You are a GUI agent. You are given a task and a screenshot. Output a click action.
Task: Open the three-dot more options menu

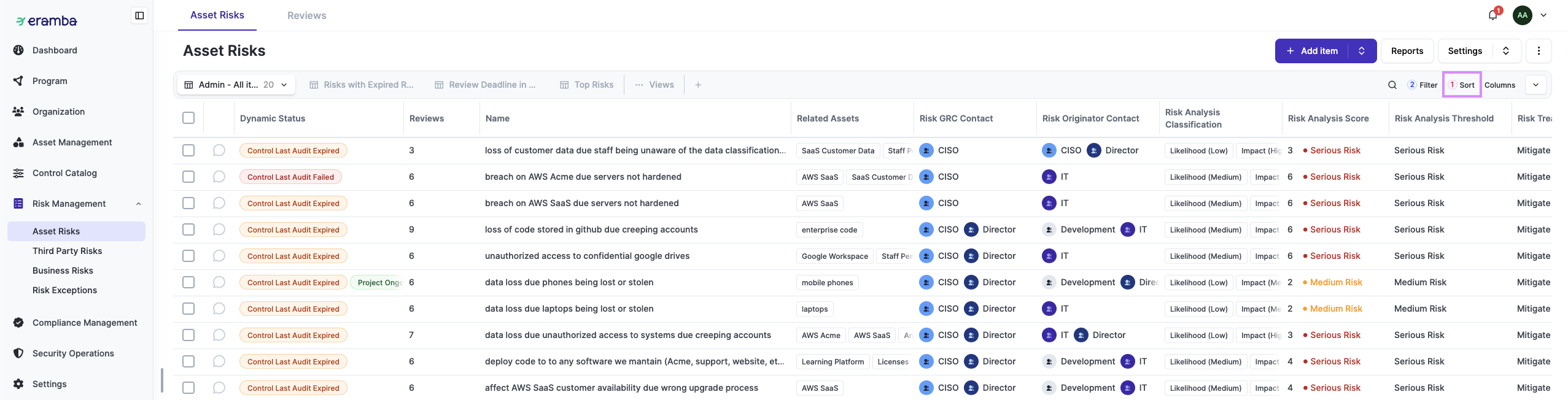click(1539, 51)
